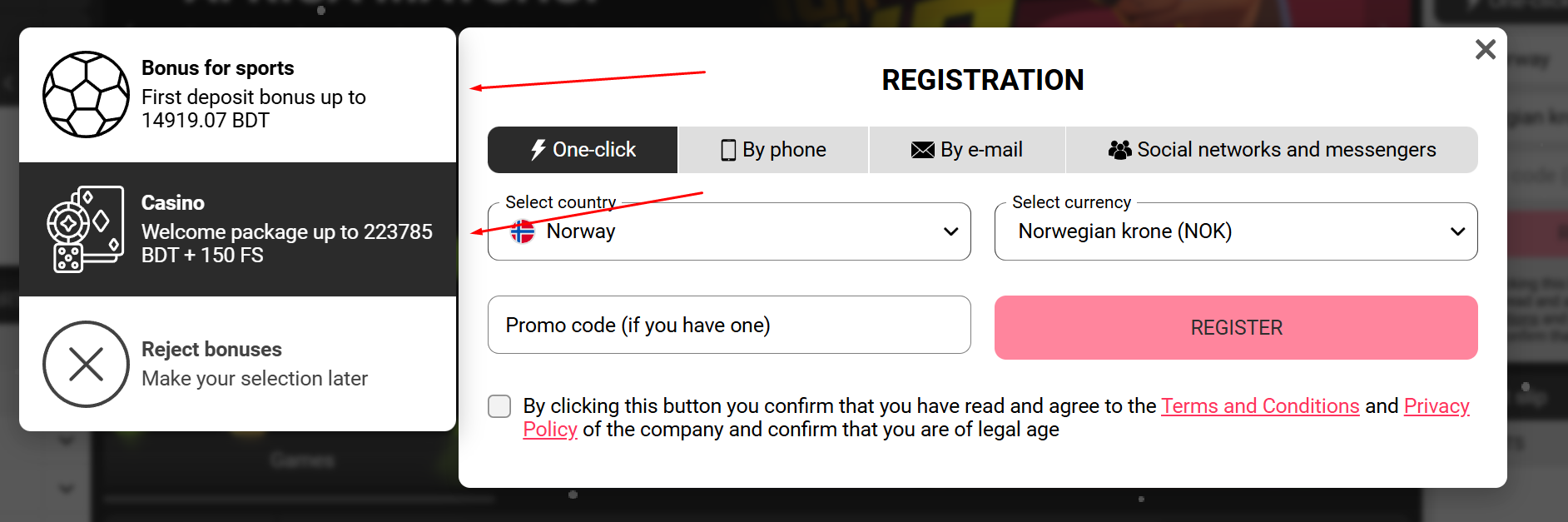Click the soccer ball sports bonus icon
The image size is (1568, 522).
pos(86,94)
